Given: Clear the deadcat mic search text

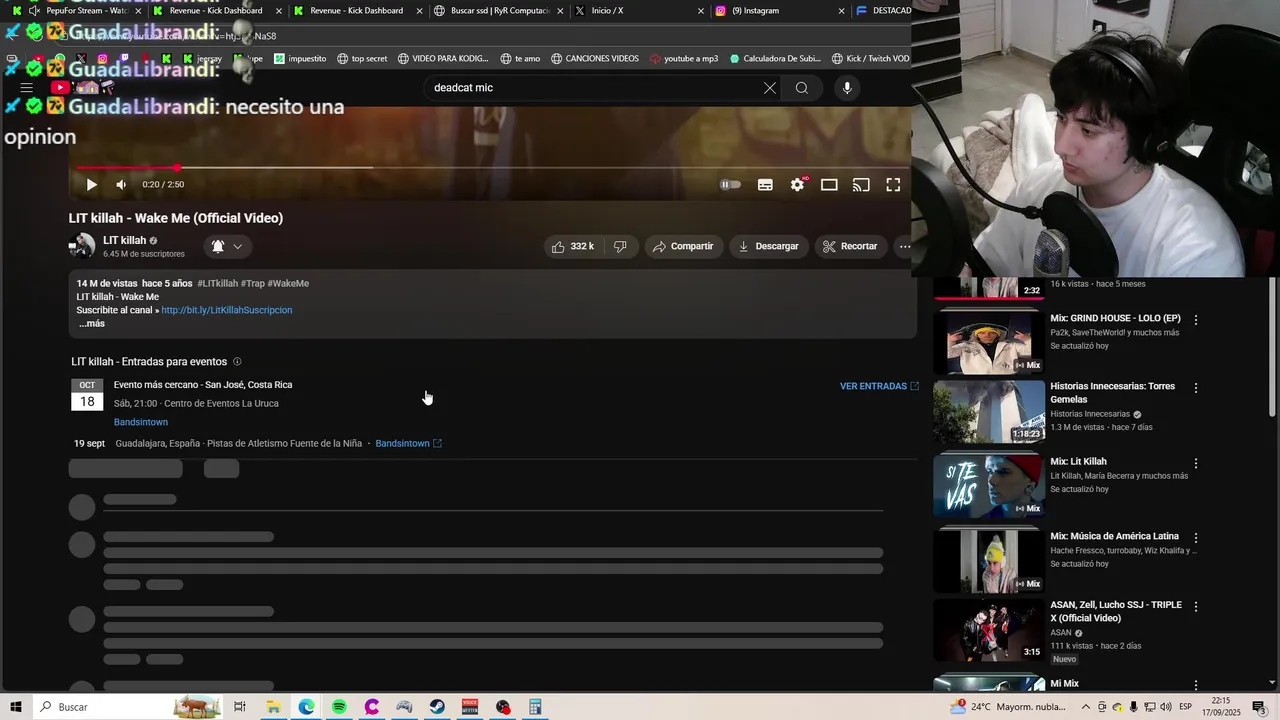Looking at the screenshot, I should tap(770, 88).
